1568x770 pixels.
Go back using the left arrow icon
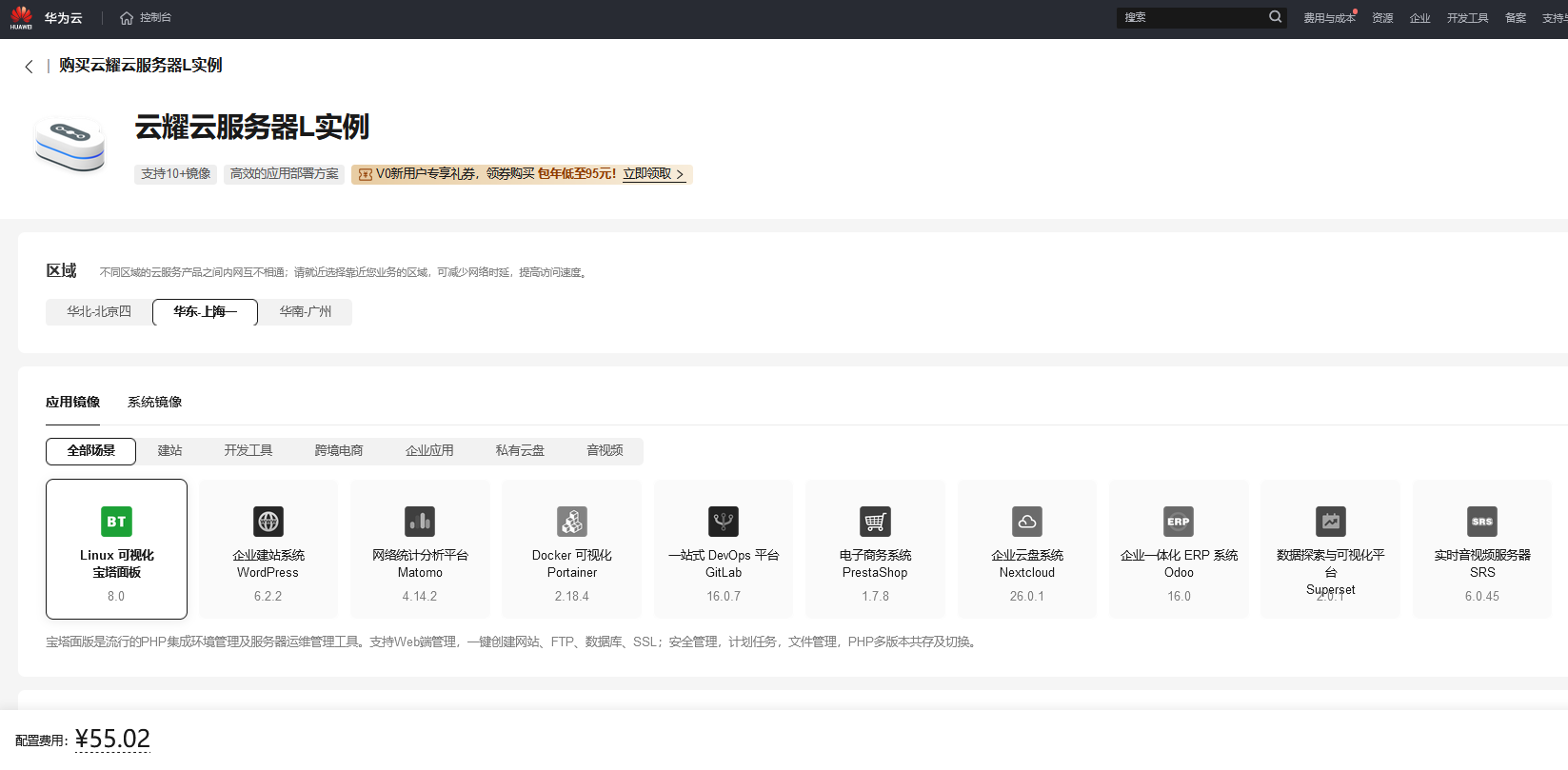pyautogui.click(x=29, y=67)
